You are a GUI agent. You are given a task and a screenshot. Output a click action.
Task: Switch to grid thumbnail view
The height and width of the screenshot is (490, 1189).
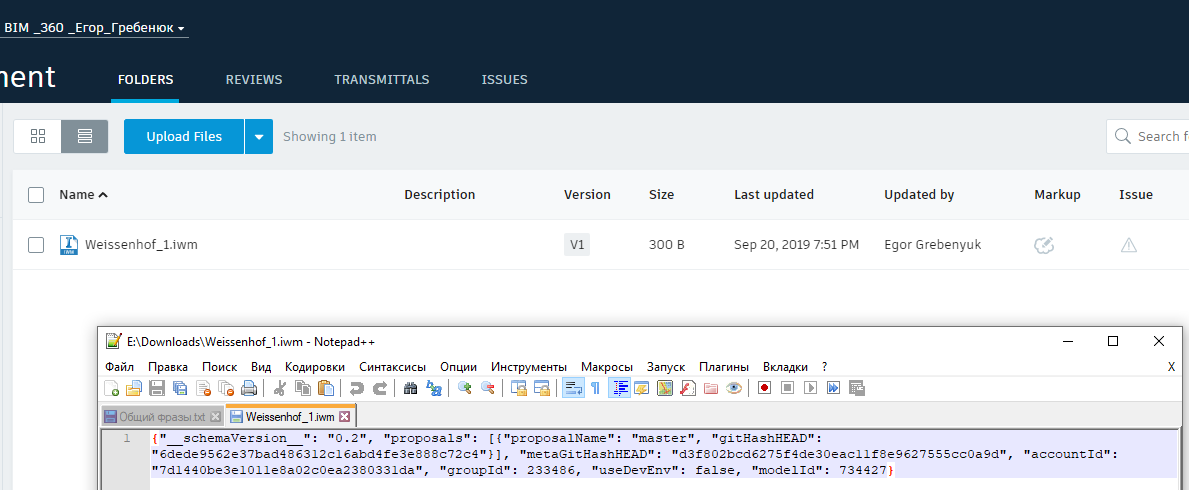tap(38, 137)
